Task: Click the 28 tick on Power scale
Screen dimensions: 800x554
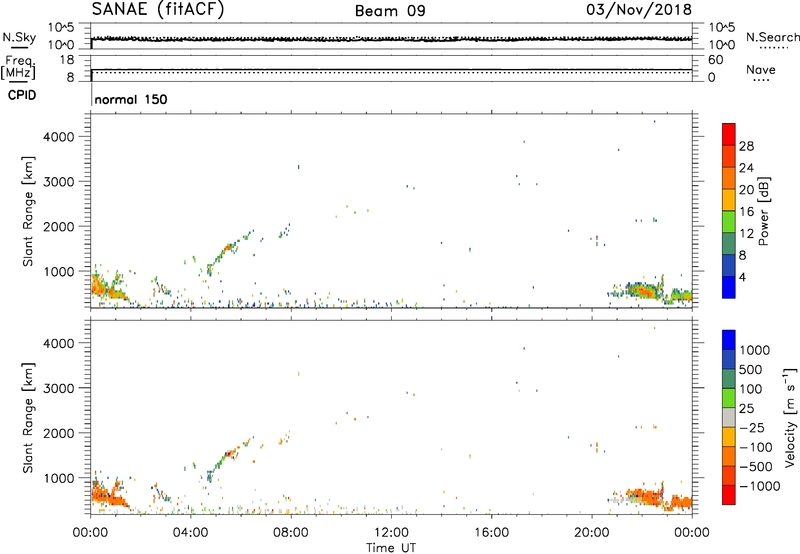Action: pos(746,146)
